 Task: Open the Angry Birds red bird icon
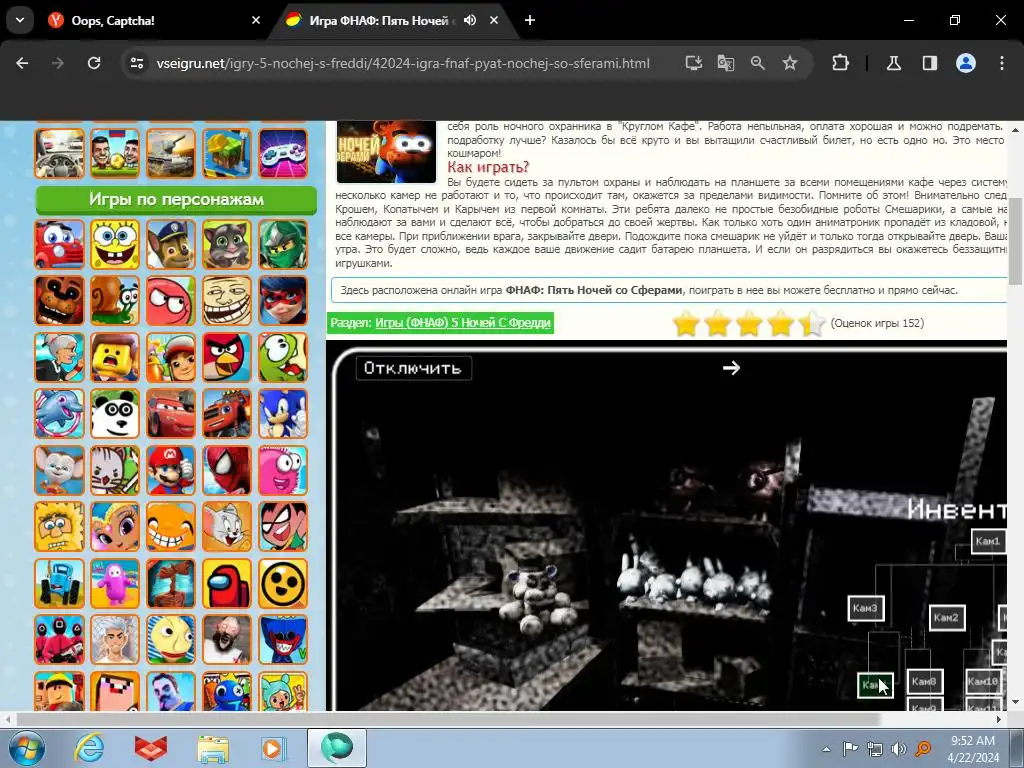tap(227, 357)
